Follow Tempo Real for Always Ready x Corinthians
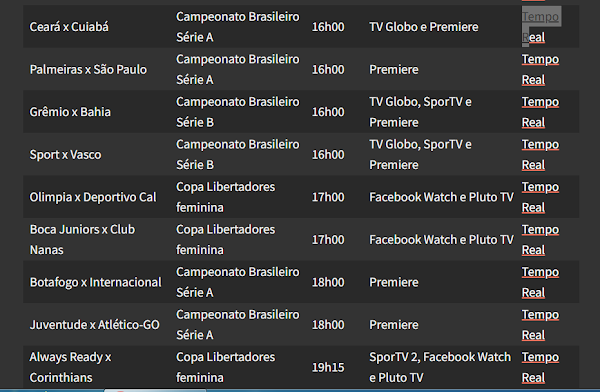Viewport: 600px width, 392px height. click(x=540, y=367)
